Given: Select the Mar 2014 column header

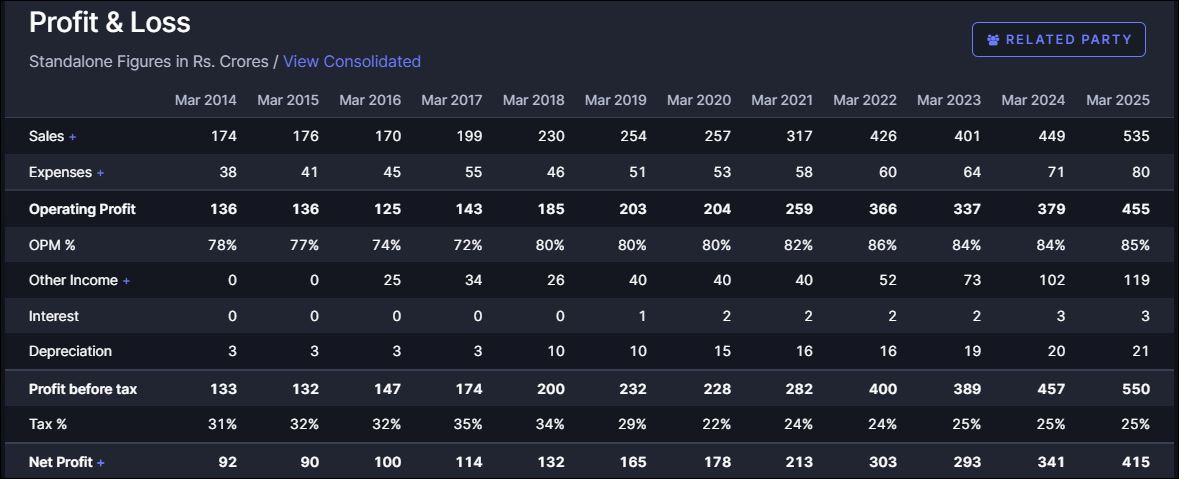Looking at the screenshot, I should pyautogui.click(x=205, y=100).
